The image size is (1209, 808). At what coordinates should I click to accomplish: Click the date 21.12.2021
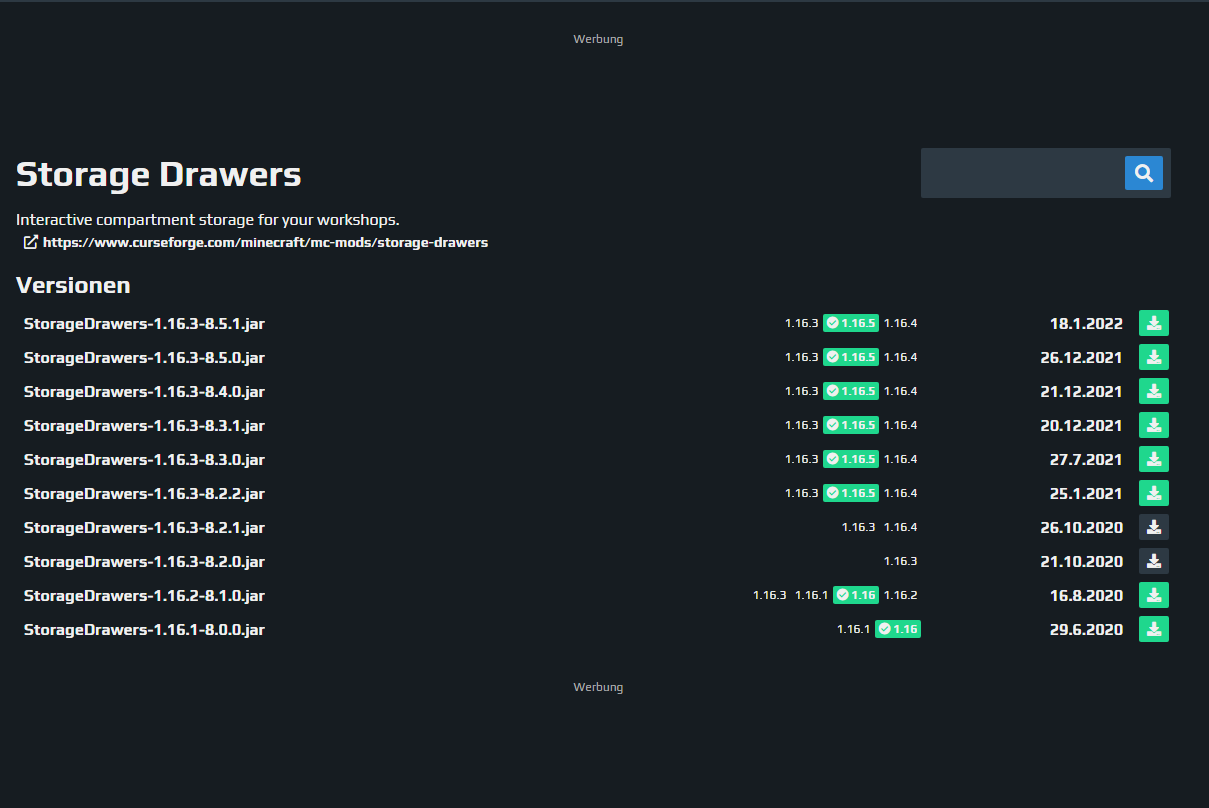click(1081, 391)
